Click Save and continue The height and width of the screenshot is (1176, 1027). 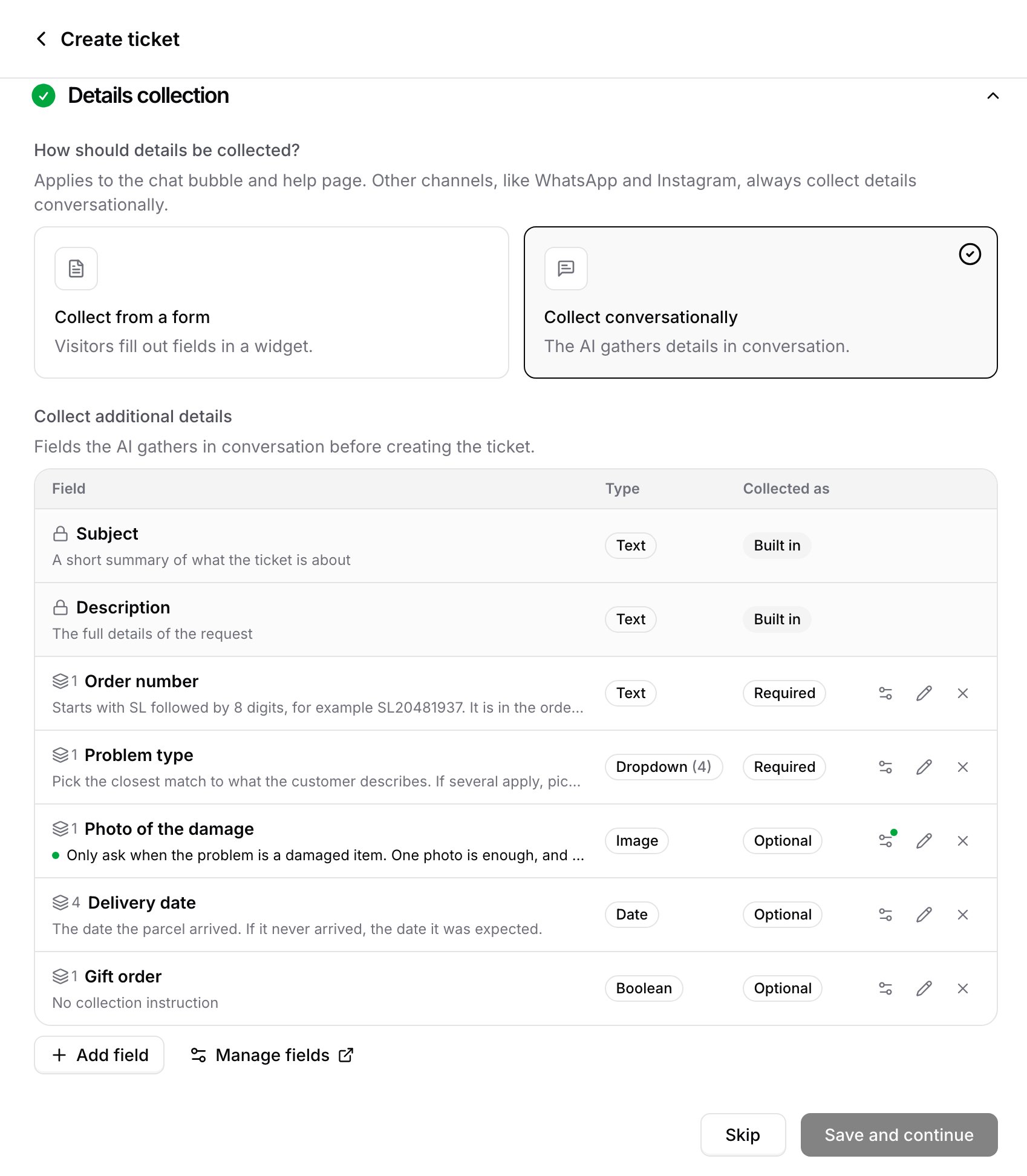899,1135
